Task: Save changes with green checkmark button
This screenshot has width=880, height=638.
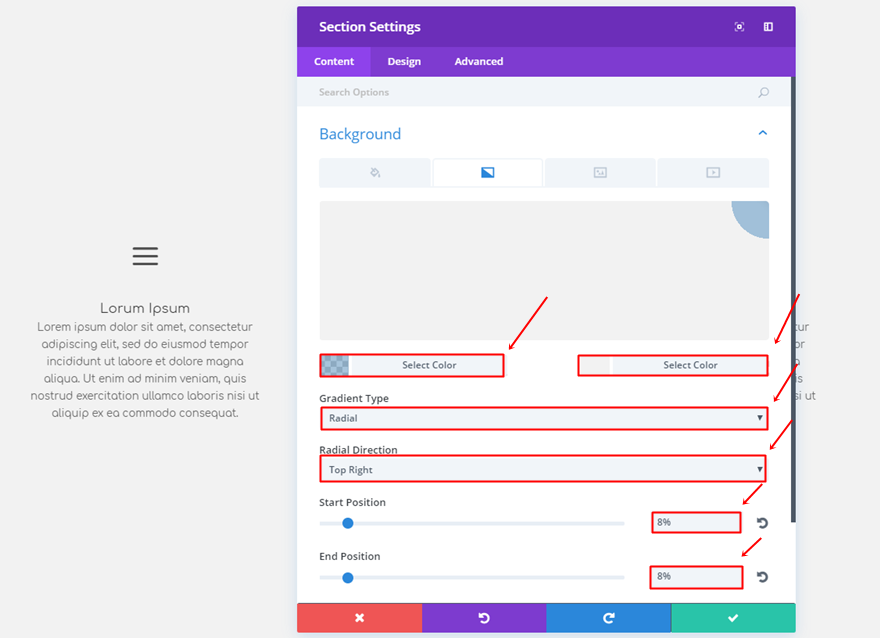Action: tap(733, 618)
